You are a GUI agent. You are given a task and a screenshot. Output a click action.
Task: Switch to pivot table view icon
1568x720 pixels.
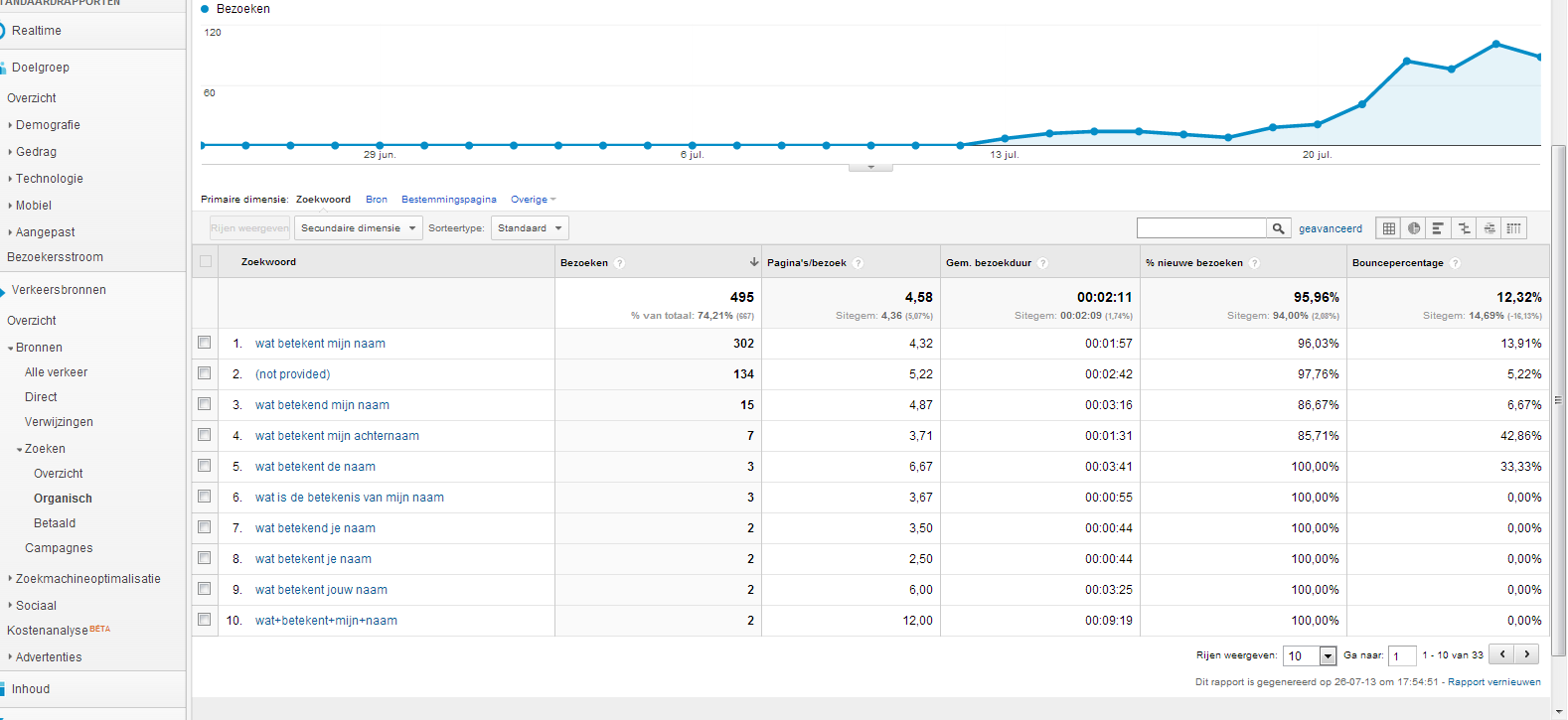[x=1513, y=228]
